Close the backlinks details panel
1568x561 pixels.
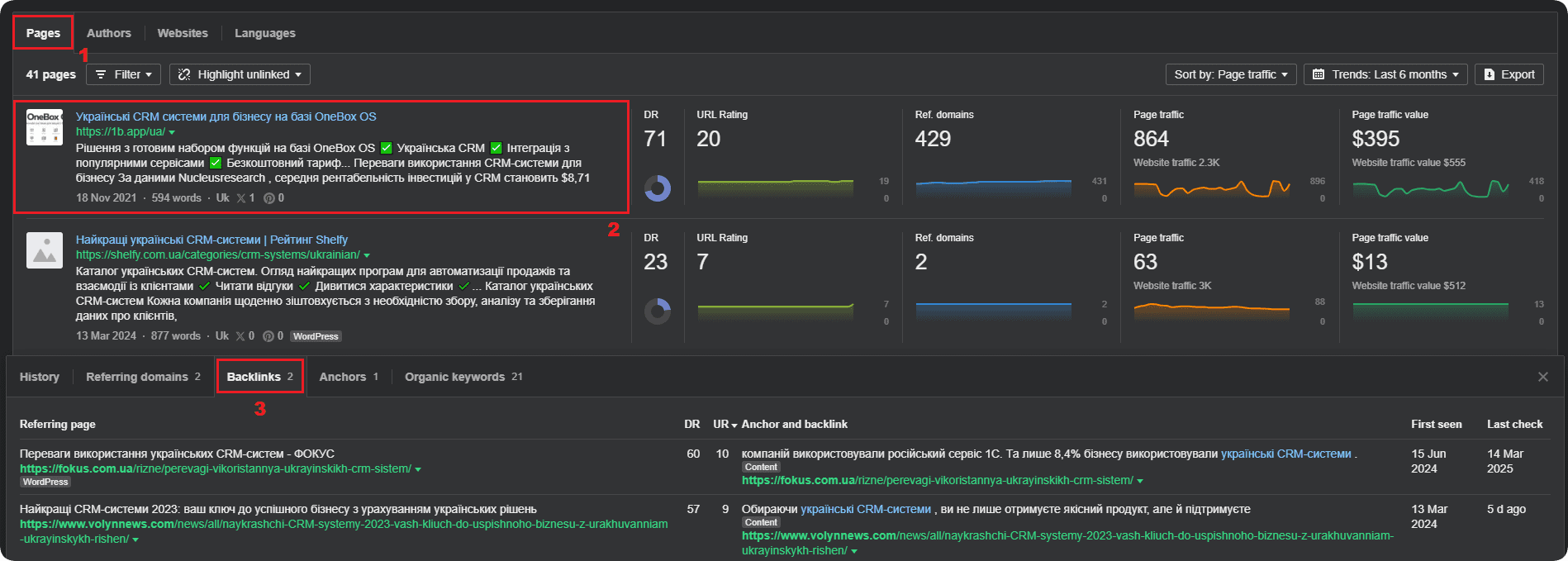tap(1543, 377)
